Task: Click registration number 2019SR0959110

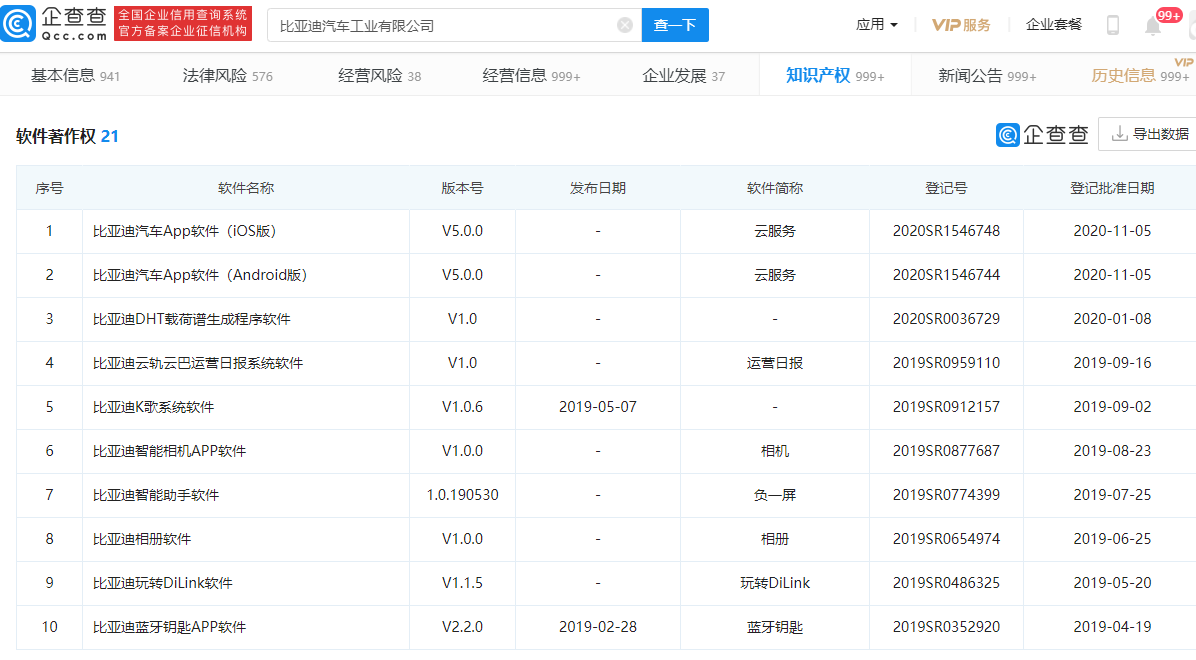Action: tap(947, 363)
